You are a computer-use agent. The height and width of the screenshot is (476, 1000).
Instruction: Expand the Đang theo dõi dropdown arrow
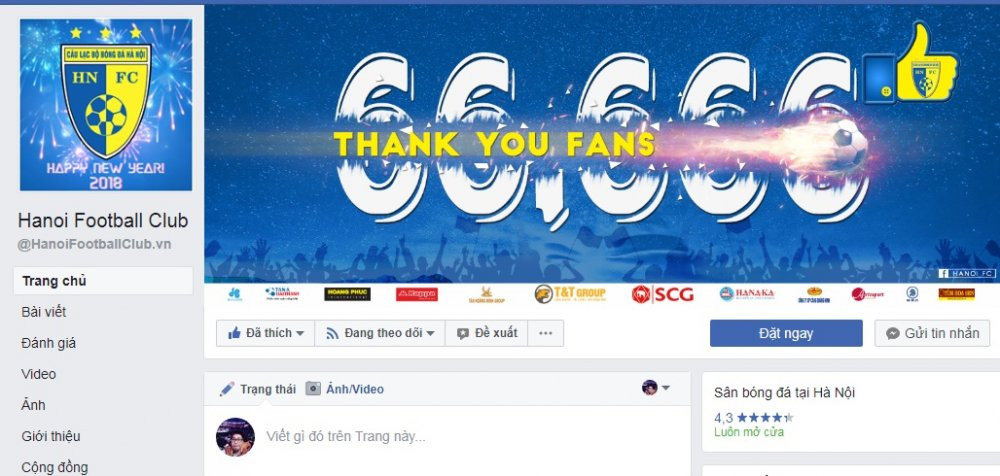(x=430, y=333)
